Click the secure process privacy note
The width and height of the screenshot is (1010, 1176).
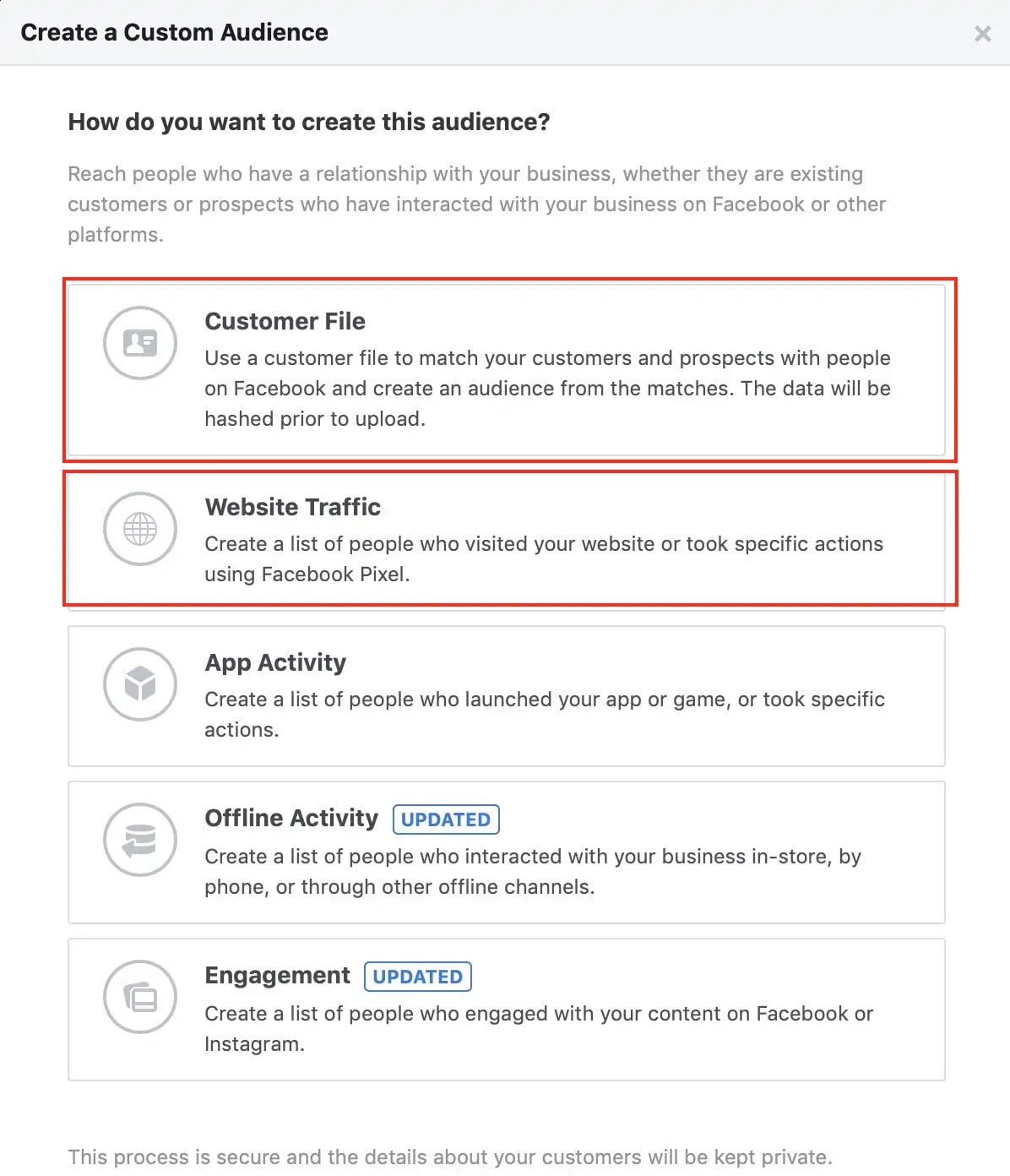pos(450,1157)
